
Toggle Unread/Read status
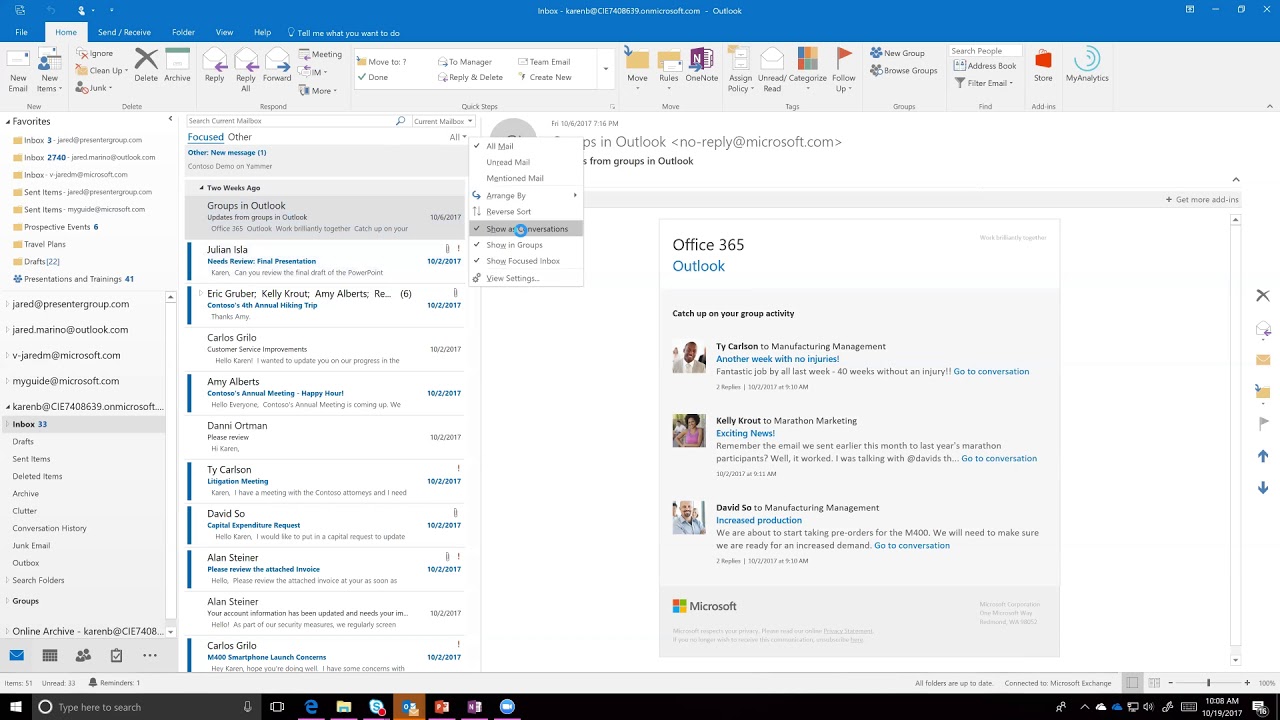(772, 70)
